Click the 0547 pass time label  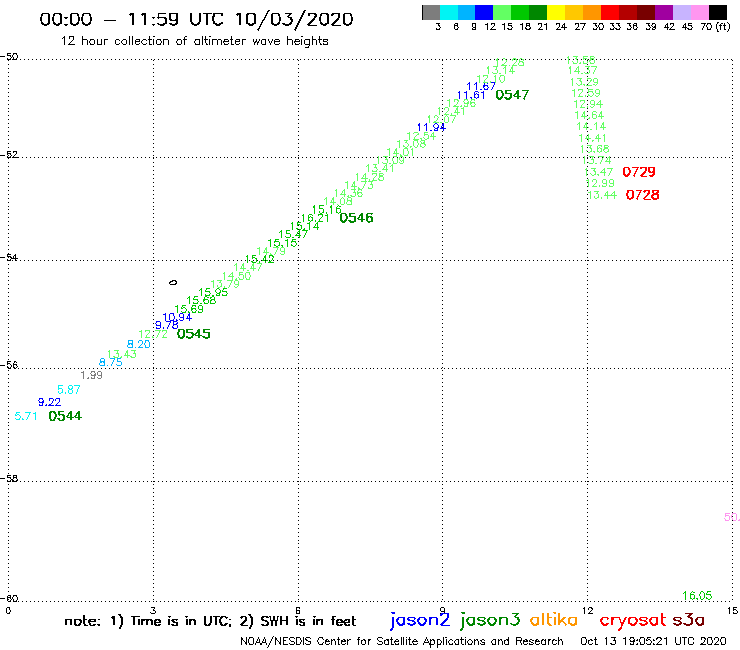(x=512, y=95)
